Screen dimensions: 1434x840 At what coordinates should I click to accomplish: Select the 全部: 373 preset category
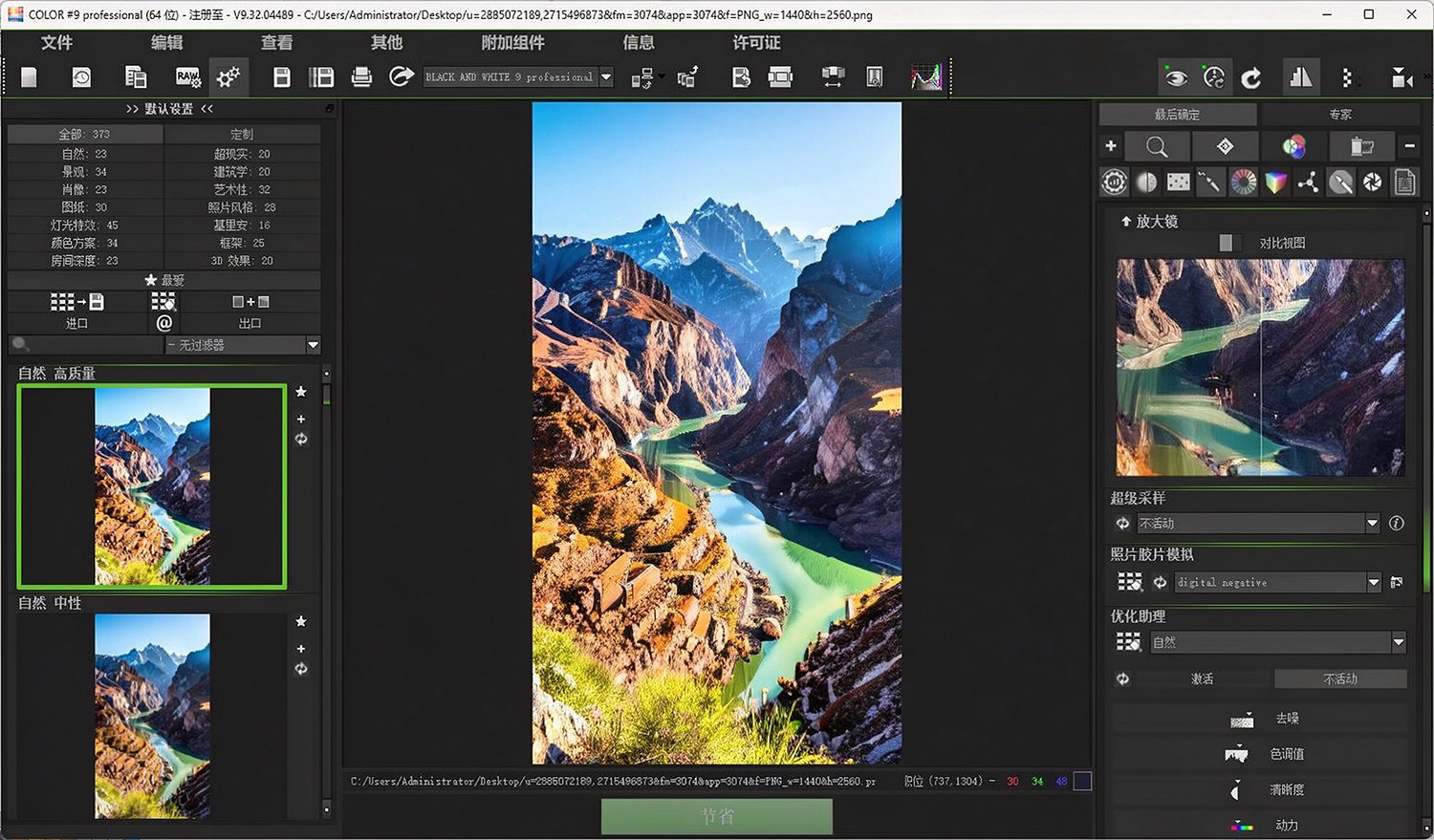click(x=84, y=135)
